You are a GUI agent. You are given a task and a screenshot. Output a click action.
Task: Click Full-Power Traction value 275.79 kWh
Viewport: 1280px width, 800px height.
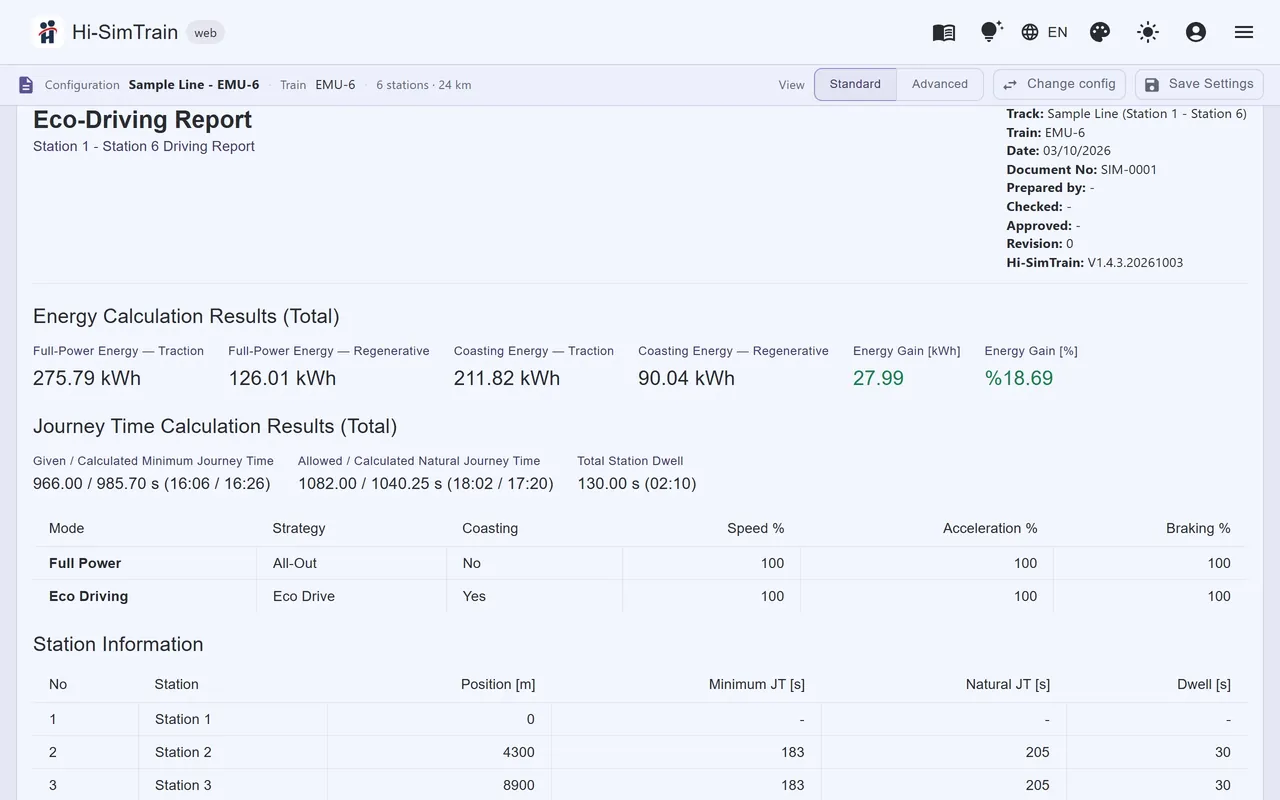(87, 378)
